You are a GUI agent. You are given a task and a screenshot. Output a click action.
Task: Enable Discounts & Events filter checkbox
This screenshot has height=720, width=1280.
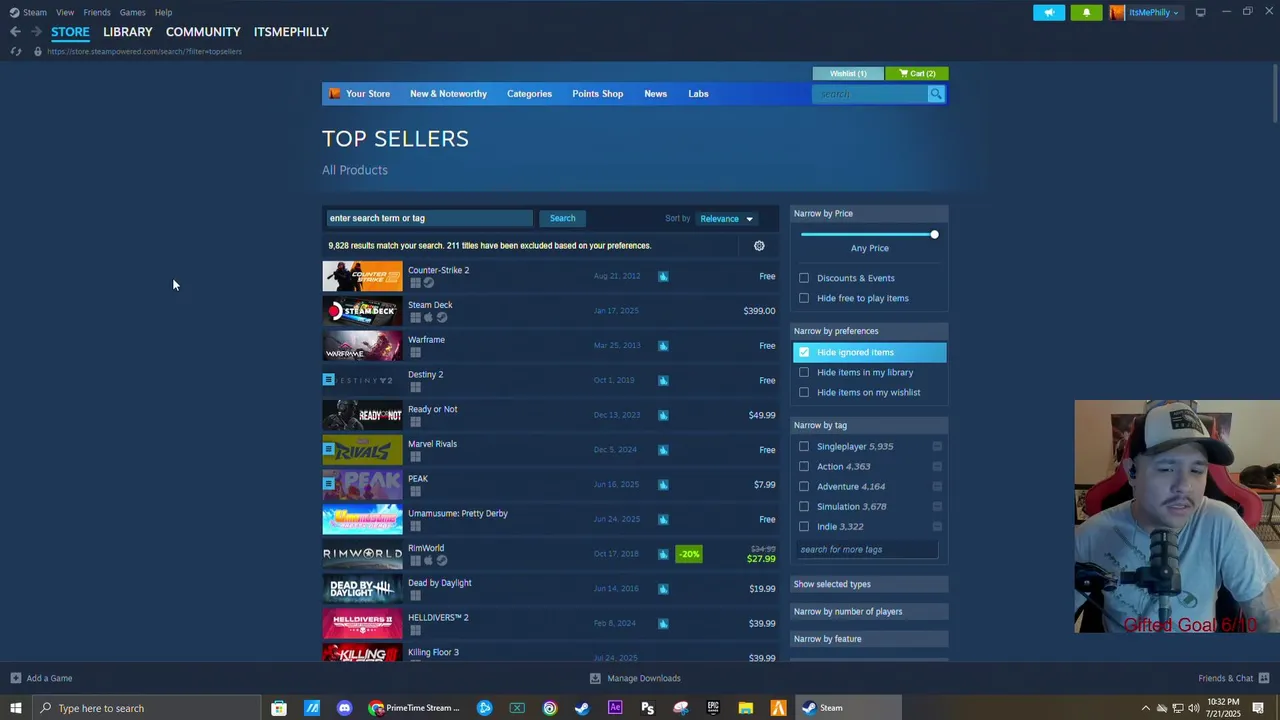[804, 278]
